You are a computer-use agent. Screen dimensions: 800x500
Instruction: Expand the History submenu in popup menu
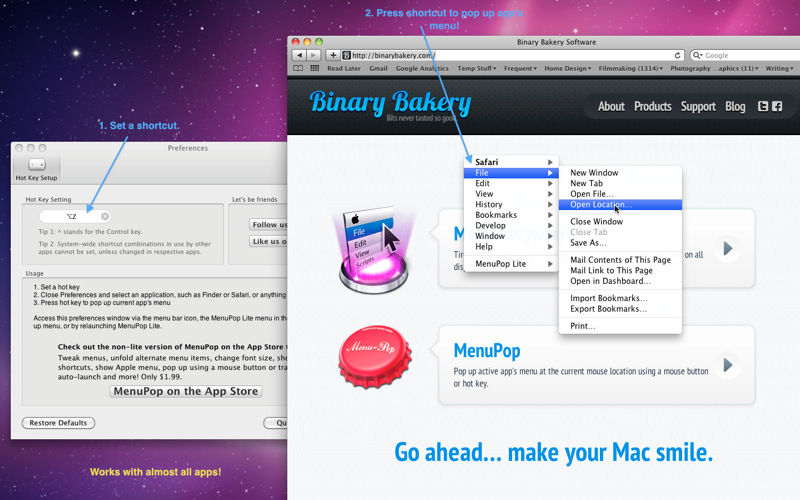point(511,204)
